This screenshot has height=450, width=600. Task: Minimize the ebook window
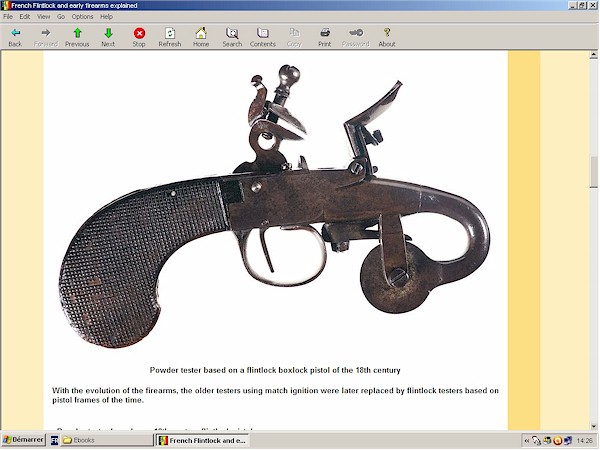[x=573, y=5]
